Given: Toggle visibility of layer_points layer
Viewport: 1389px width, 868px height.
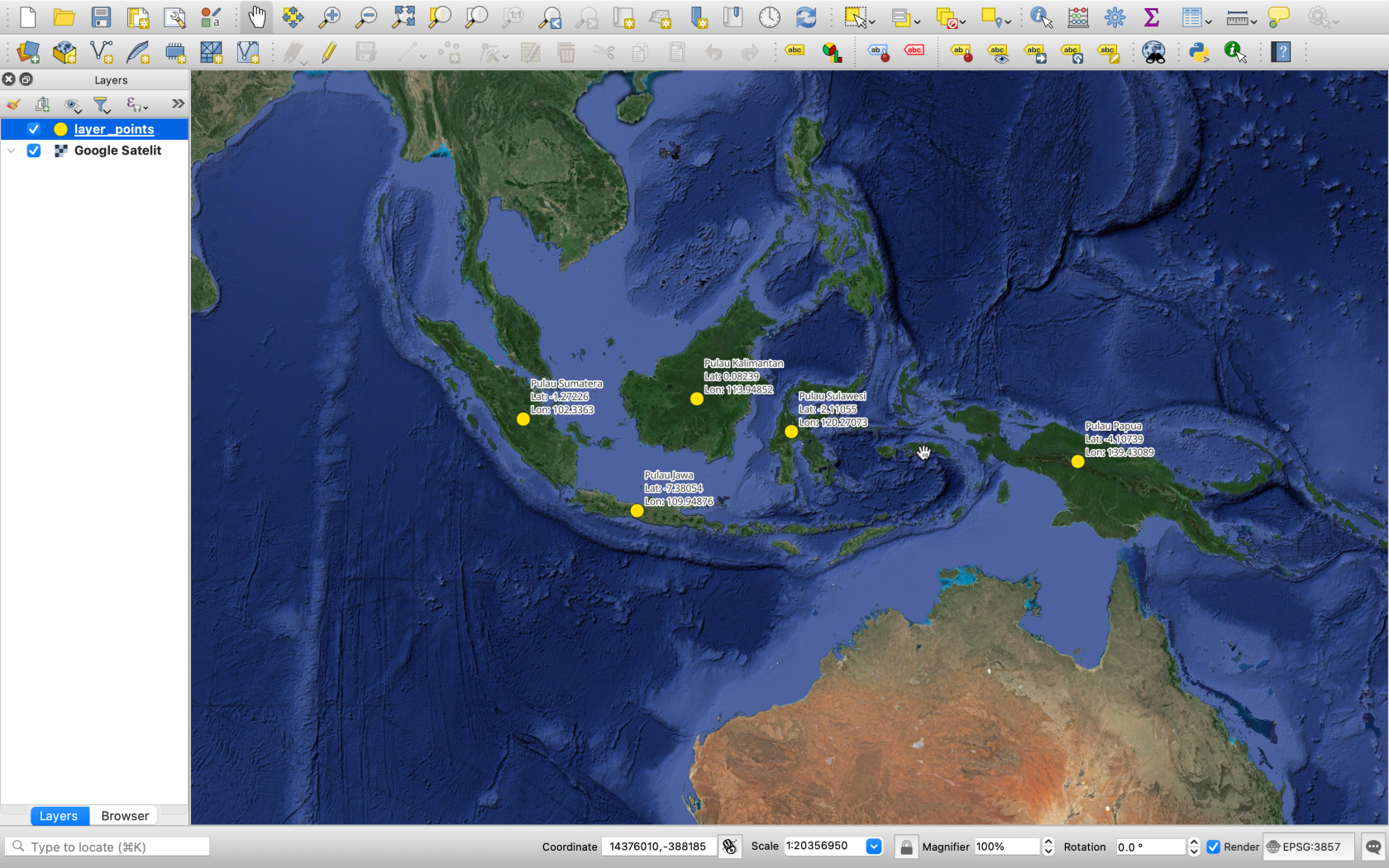Looking at the screenshot, I should 34,129.
